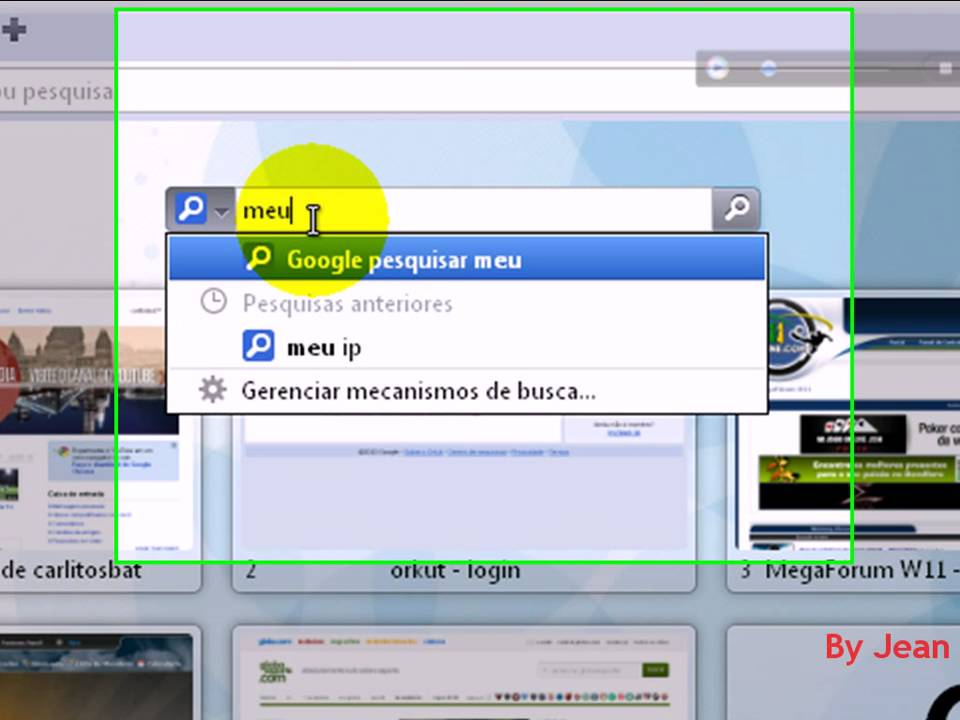
Task: Click the search engine icon in search box
Action: tap(191, 209)
